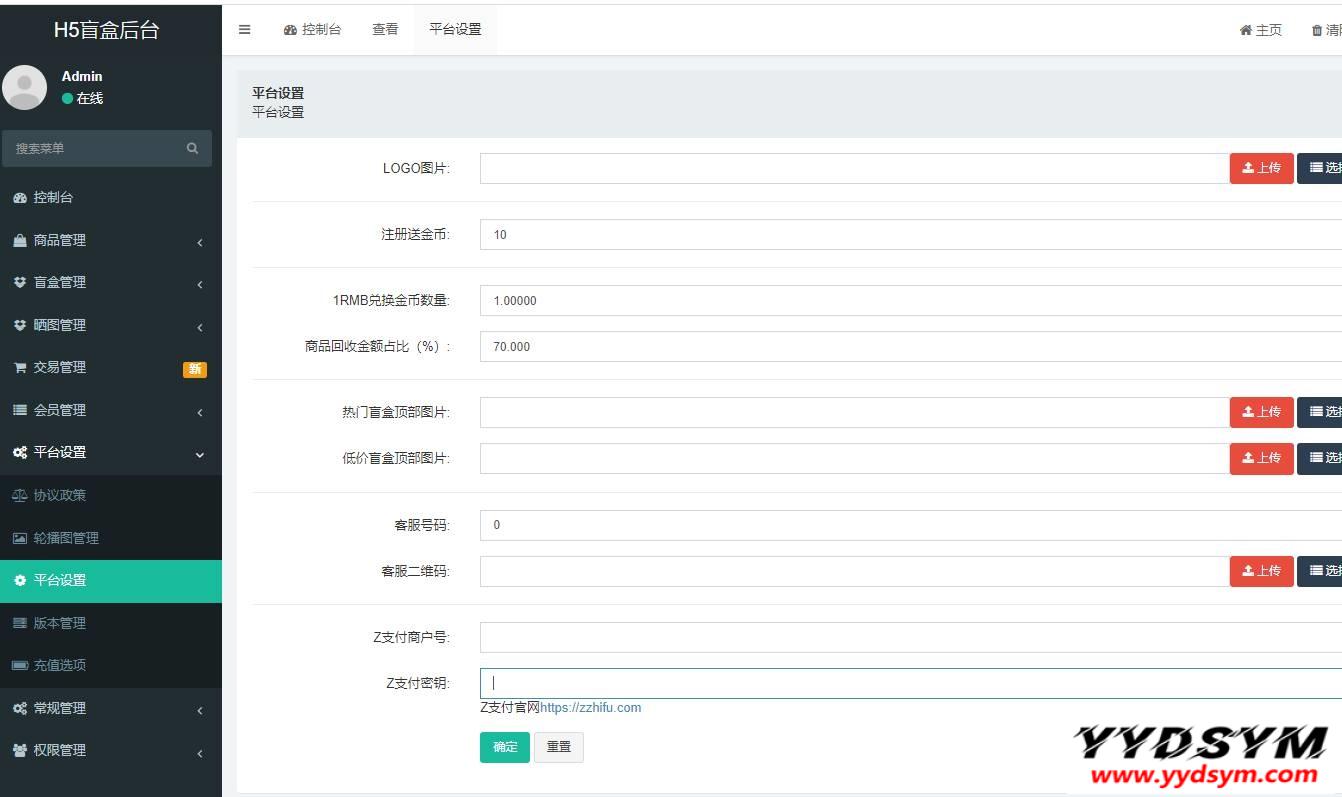Click the 1RMB兑换金币数量 field
Viewport: 1342px width, 797px height.
pos(911,300)
